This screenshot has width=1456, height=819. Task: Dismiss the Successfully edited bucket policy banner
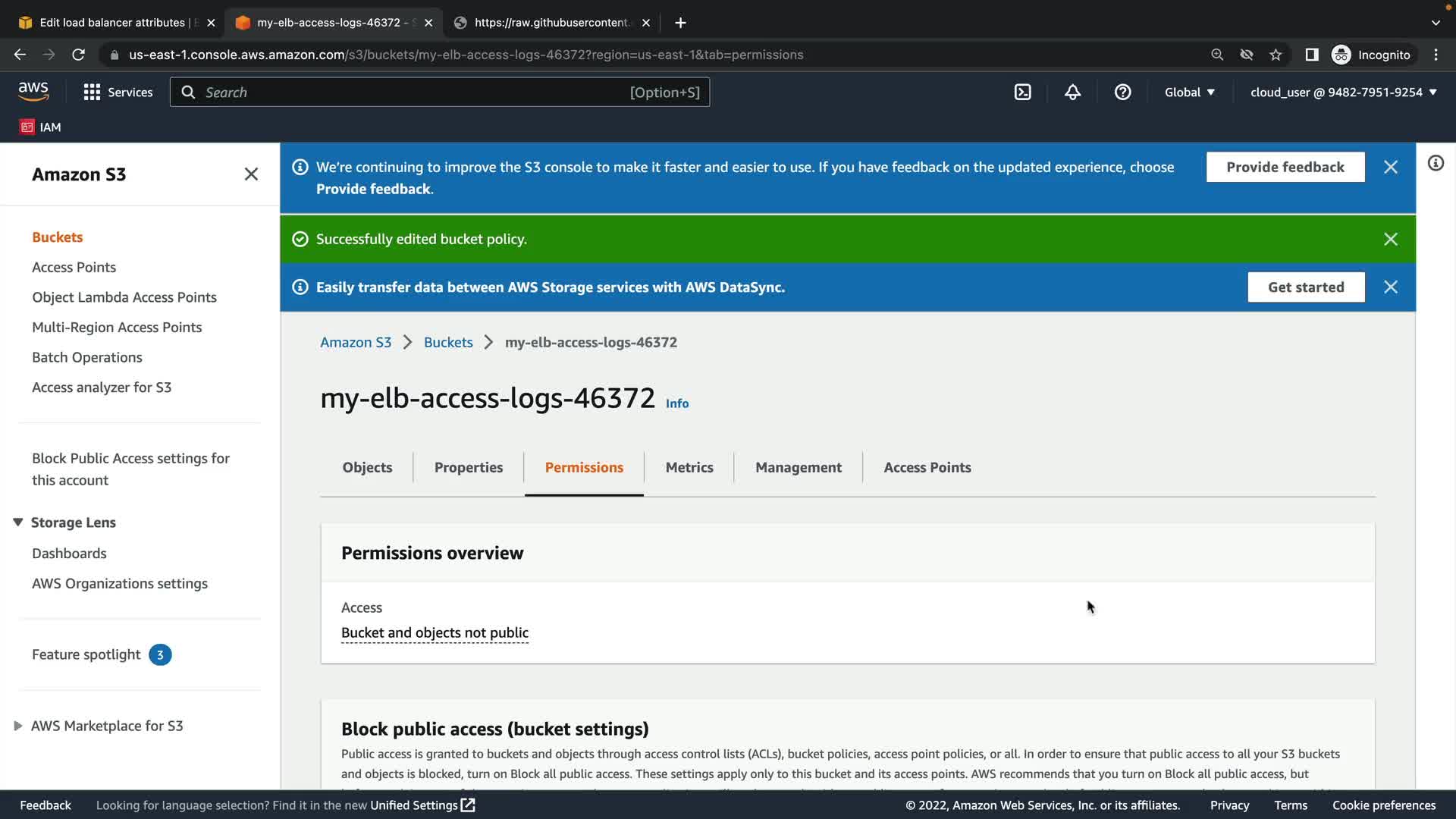(x=1390, y=239)
